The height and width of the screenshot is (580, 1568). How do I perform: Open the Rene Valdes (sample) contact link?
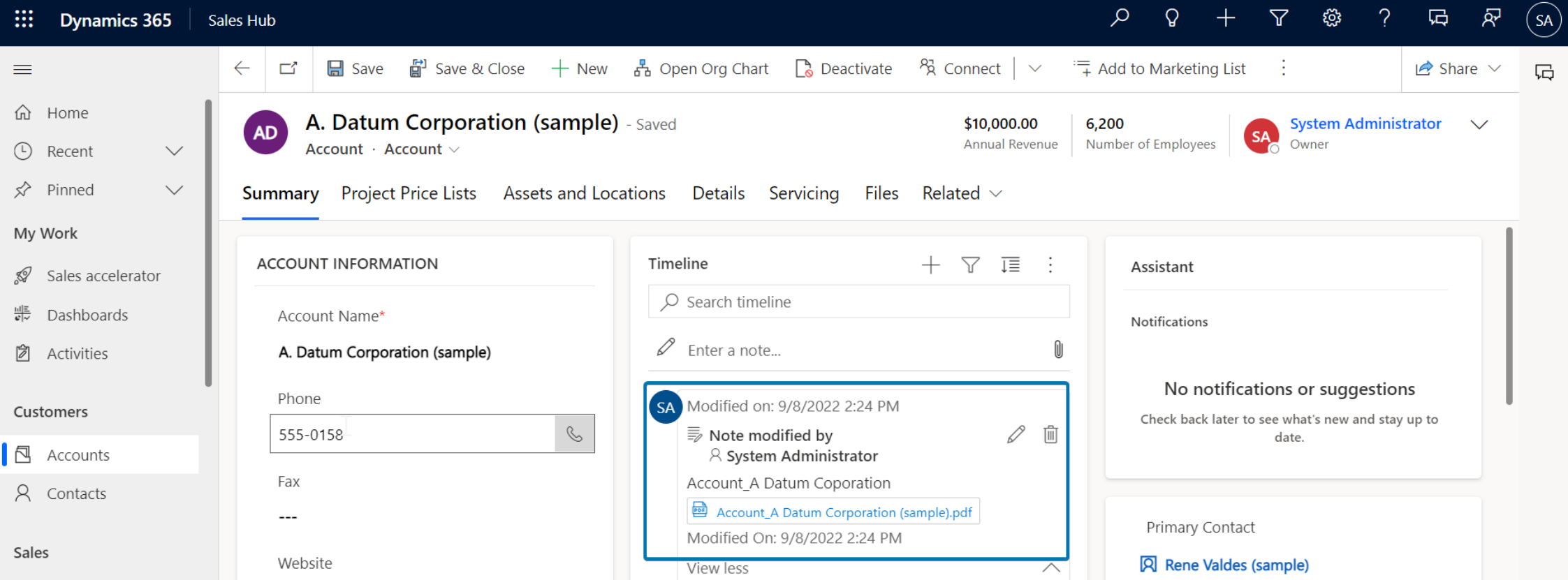(1236, 565)
